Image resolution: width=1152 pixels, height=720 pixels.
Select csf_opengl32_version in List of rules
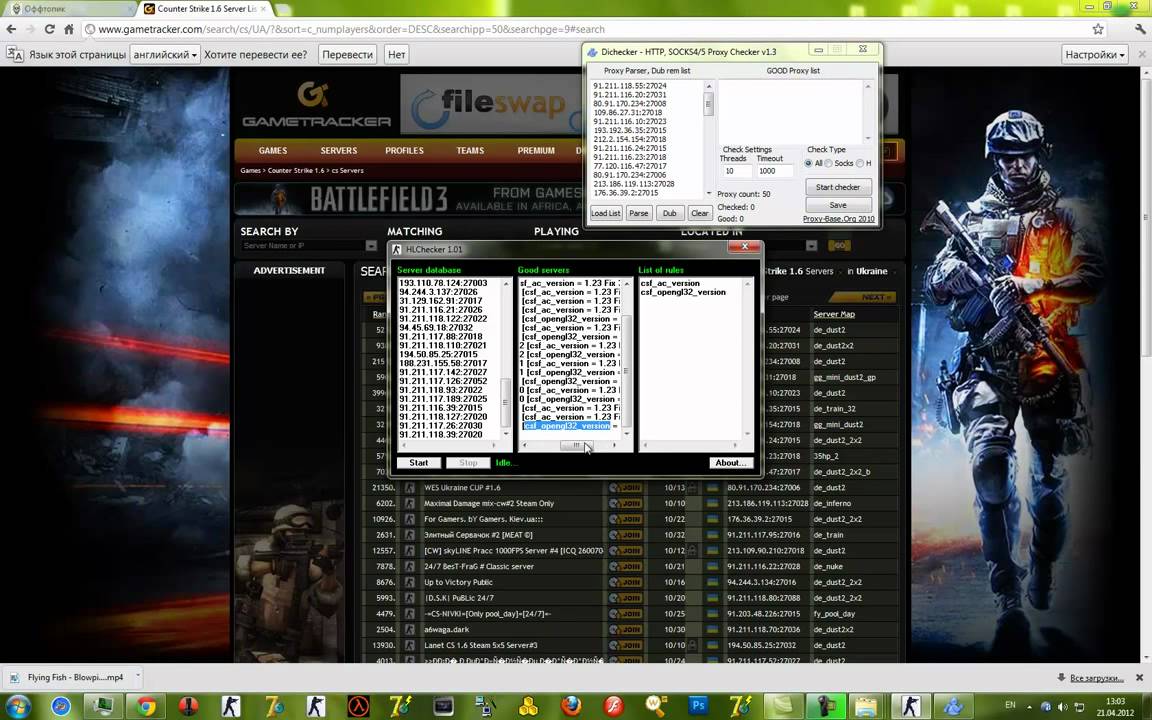point(683,292)
